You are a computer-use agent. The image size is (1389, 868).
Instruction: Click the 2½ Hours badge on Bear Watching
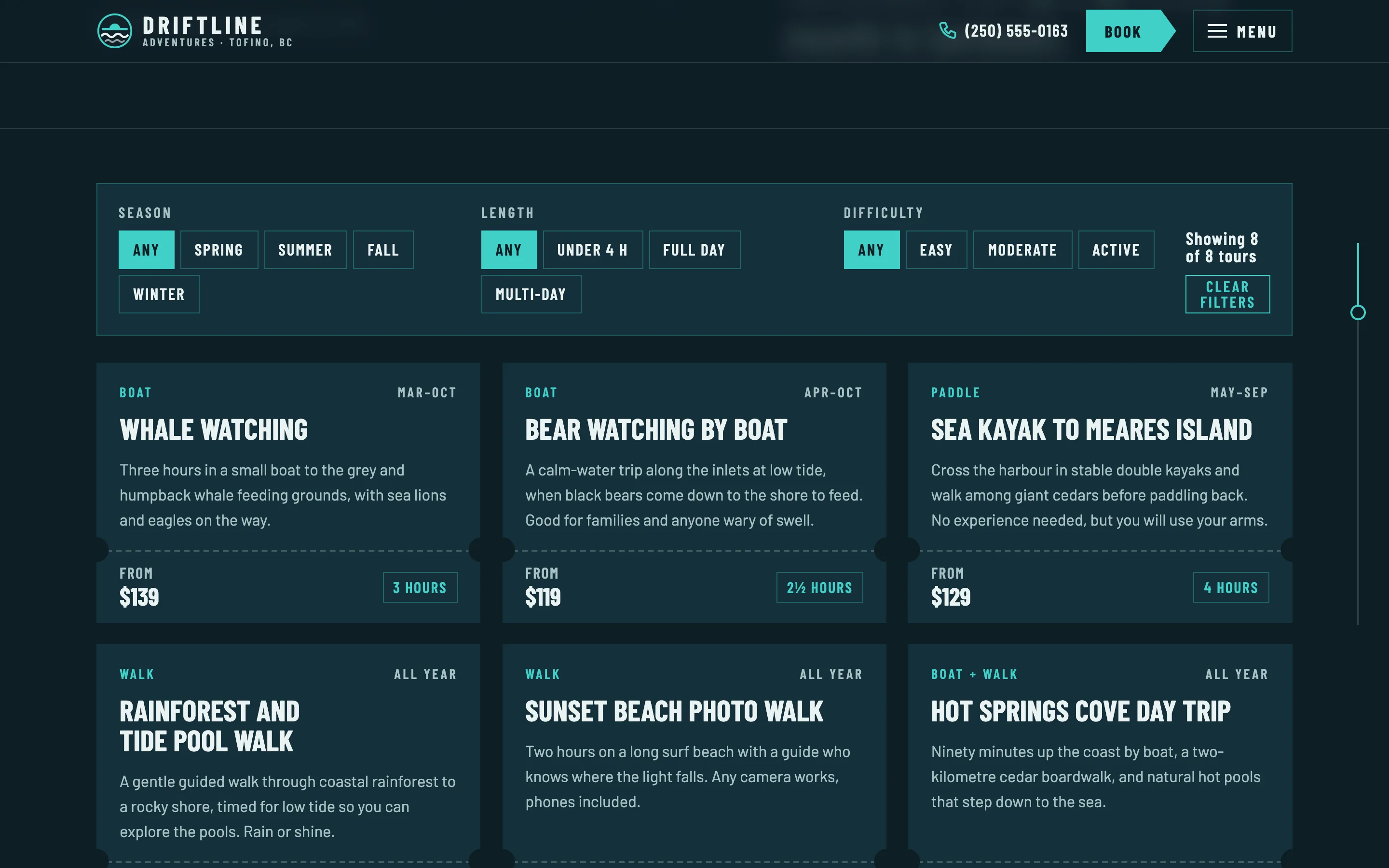tap(819, 587)
